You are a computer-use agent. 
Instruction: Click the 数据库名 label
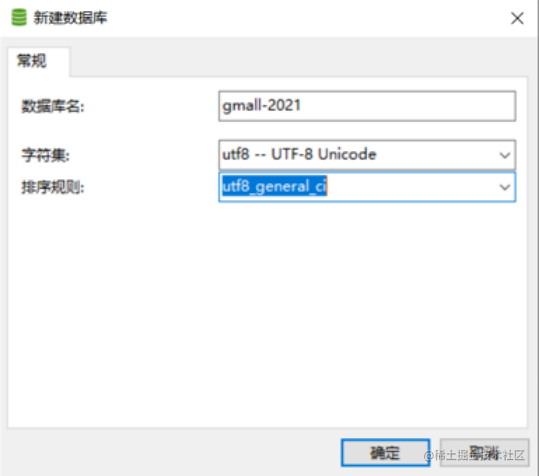click(53, 106)
